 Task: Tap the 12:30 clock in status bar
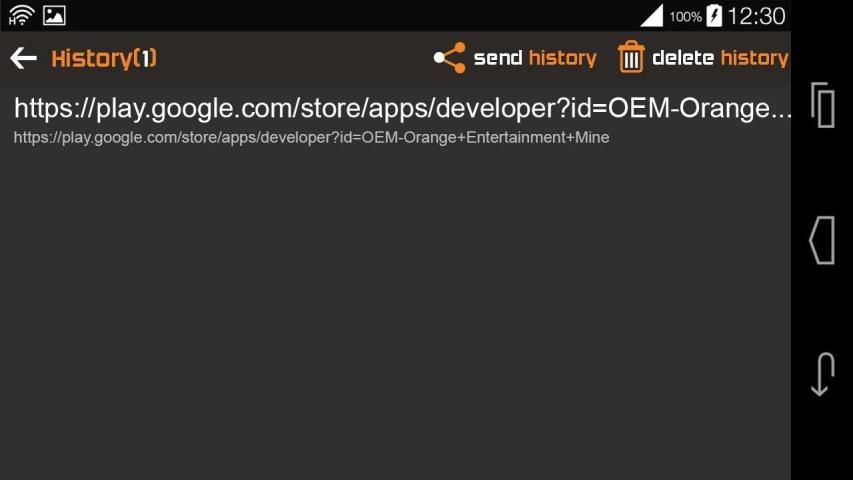756,16
